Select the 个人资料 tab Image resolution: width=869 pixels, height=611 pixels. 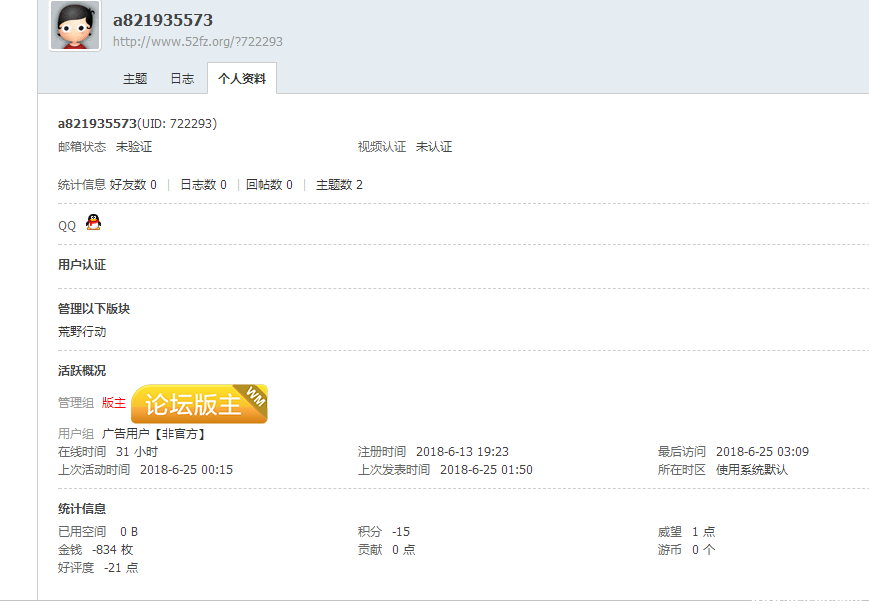coord(242,78)
